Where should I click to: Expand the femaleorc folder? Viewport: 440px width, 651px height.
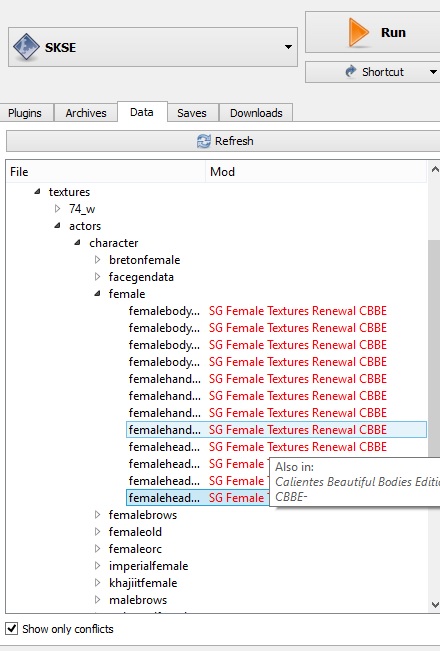98,549
